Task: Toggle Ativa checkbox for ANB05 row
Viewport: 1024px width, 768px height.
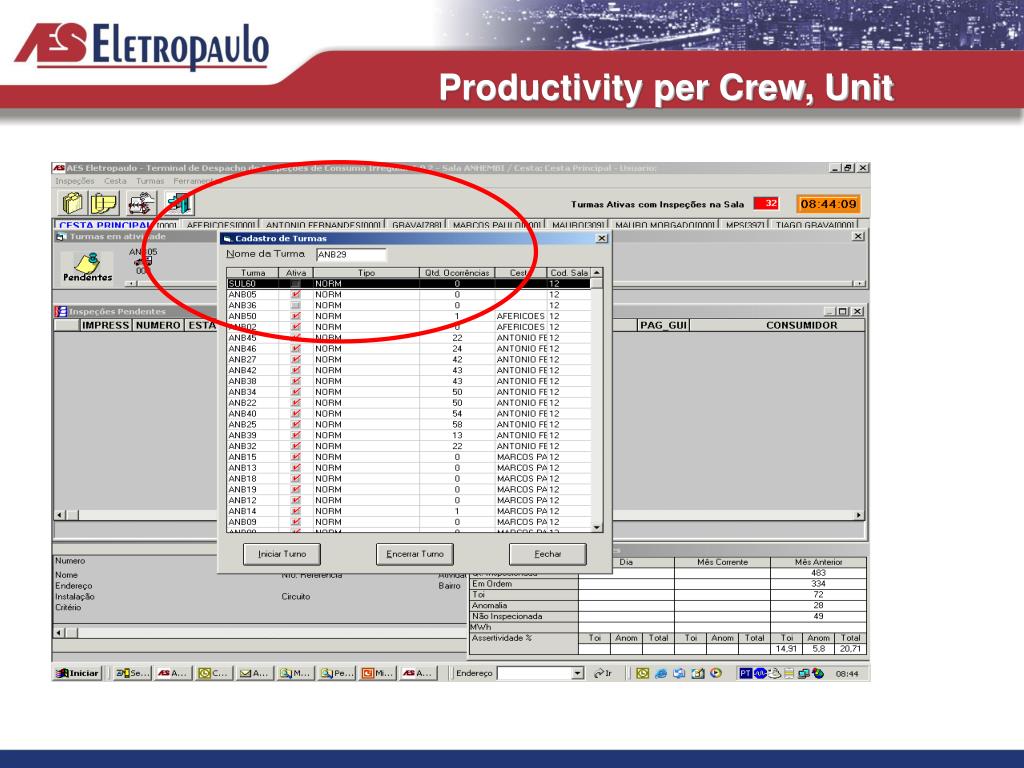Action: 296,295
